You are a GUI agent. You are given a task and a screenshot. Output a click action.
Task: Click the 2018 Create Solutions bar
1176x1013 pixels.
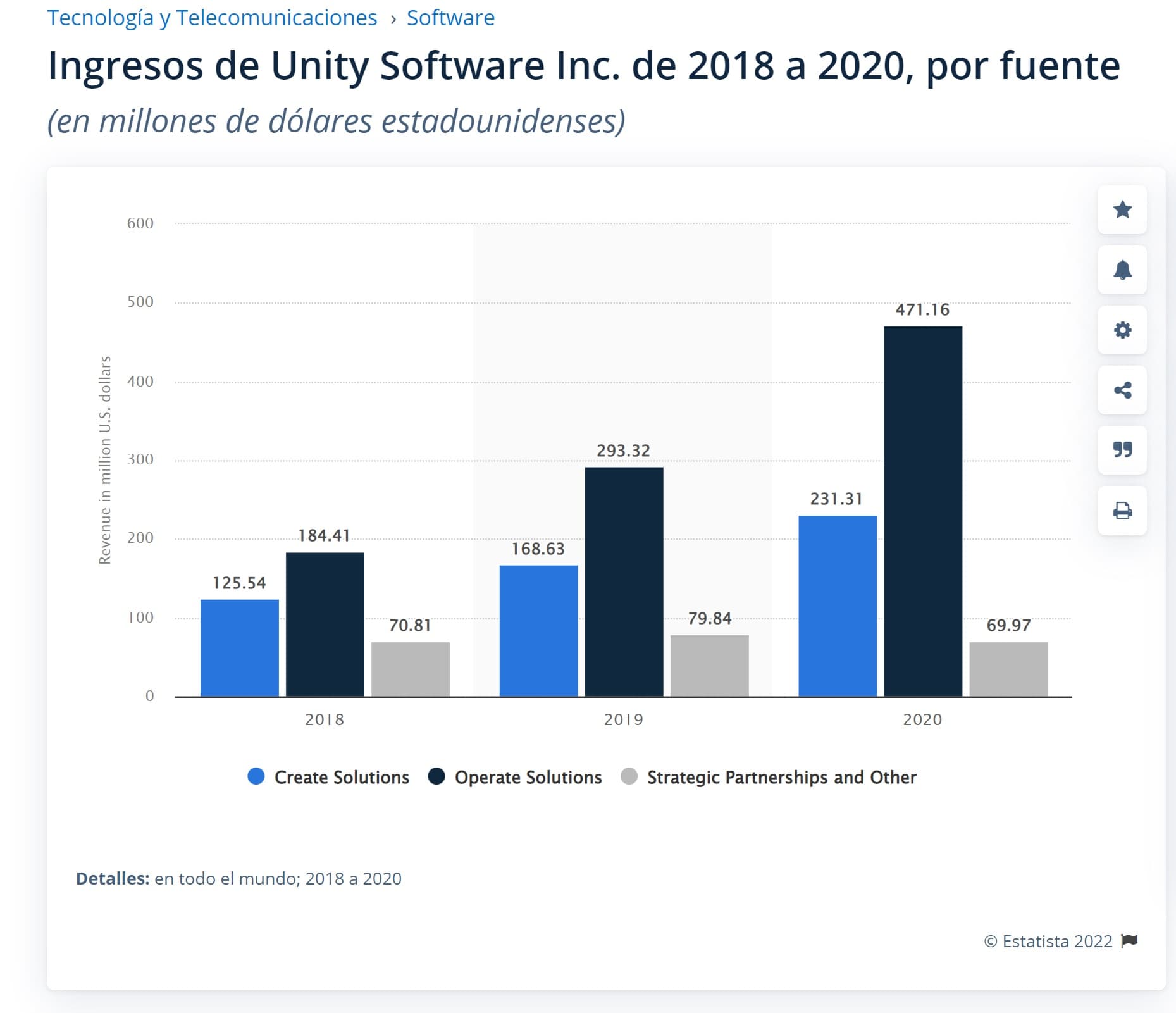pos(240,648)
